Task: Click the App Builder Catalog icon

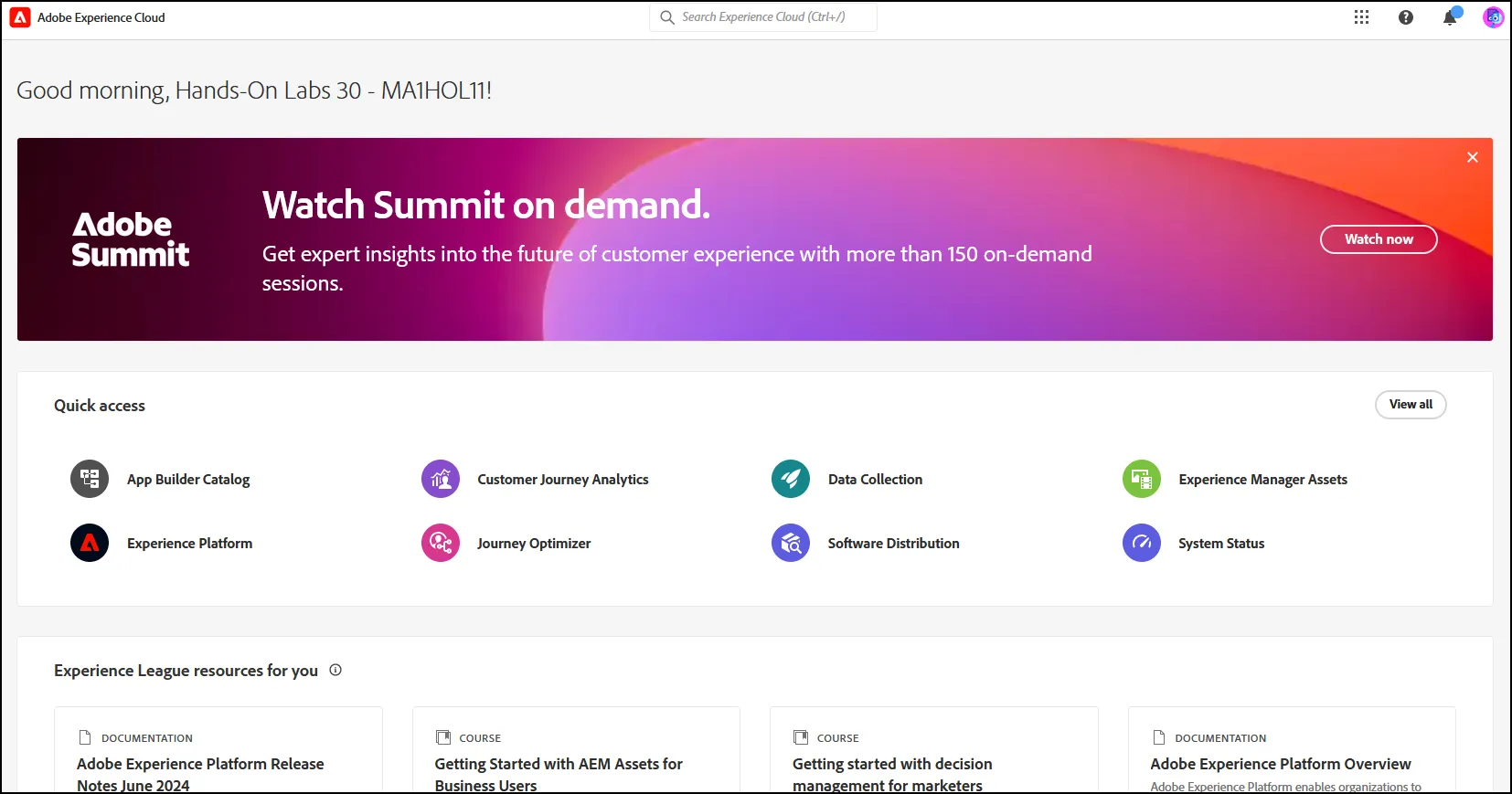Action: tap(90, 479)
